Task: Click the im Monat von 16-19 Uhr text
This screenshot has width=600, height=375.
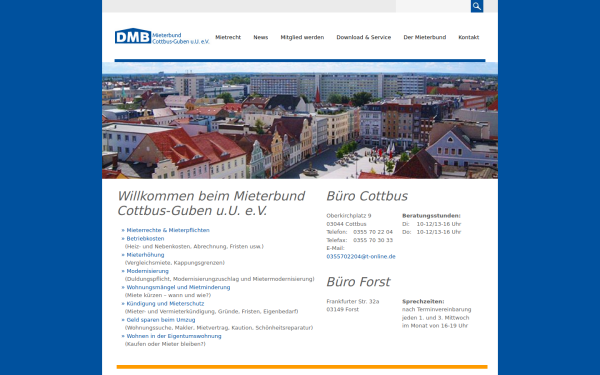Action: 435,326
